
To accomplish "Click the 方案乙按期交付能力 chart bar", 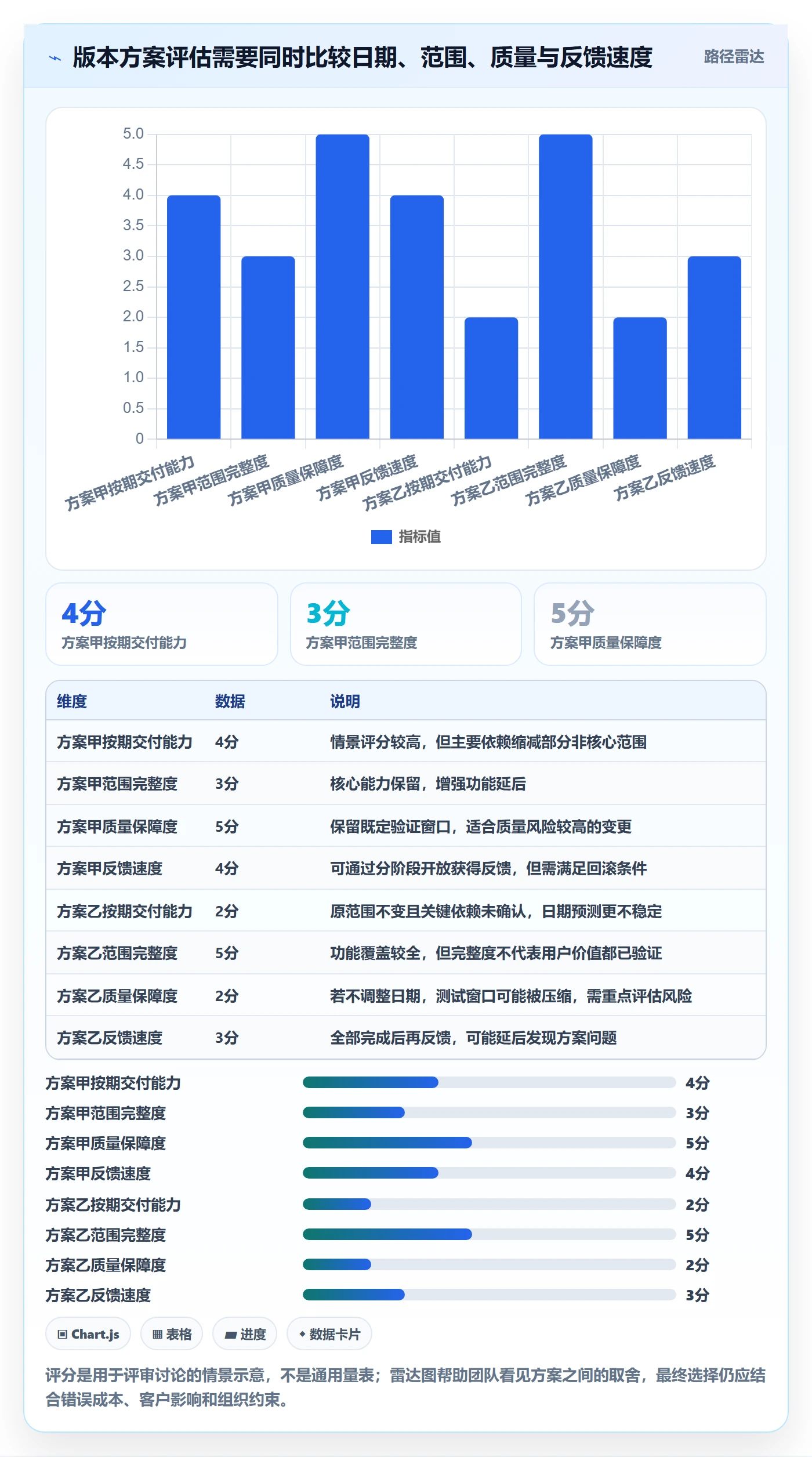I will pos(491,378).
